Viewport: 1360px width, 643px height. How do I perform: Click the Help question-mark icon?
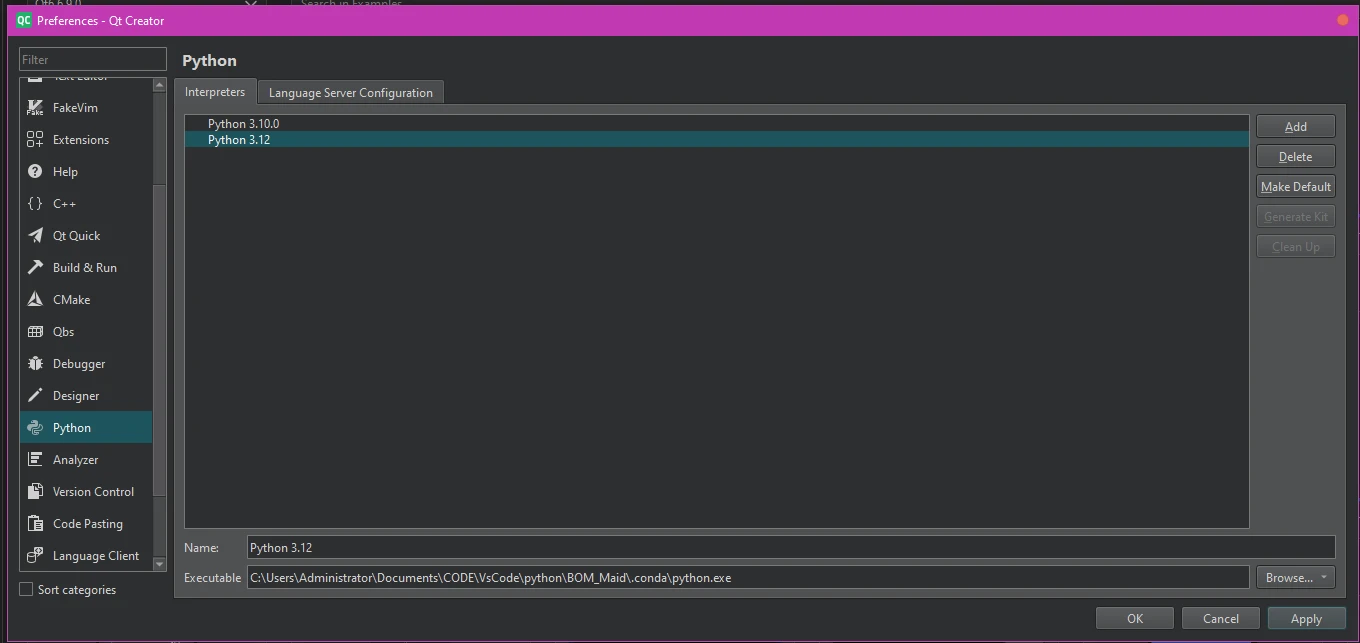pos(35,172)
